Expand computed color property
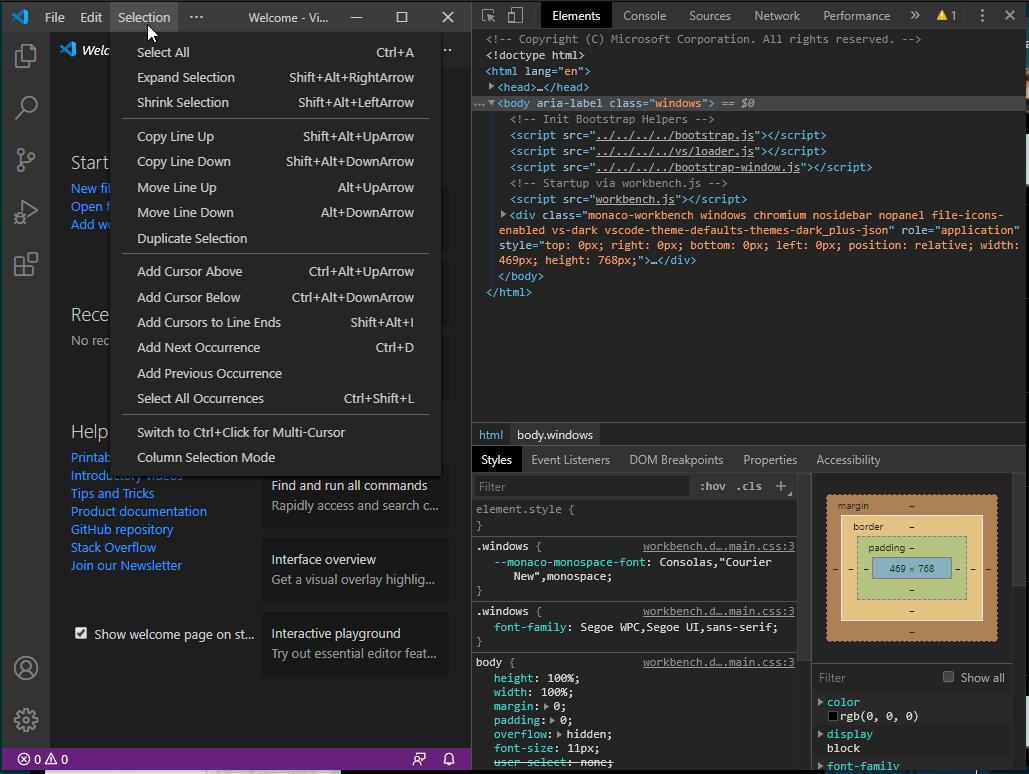 (x=821, y=702)
